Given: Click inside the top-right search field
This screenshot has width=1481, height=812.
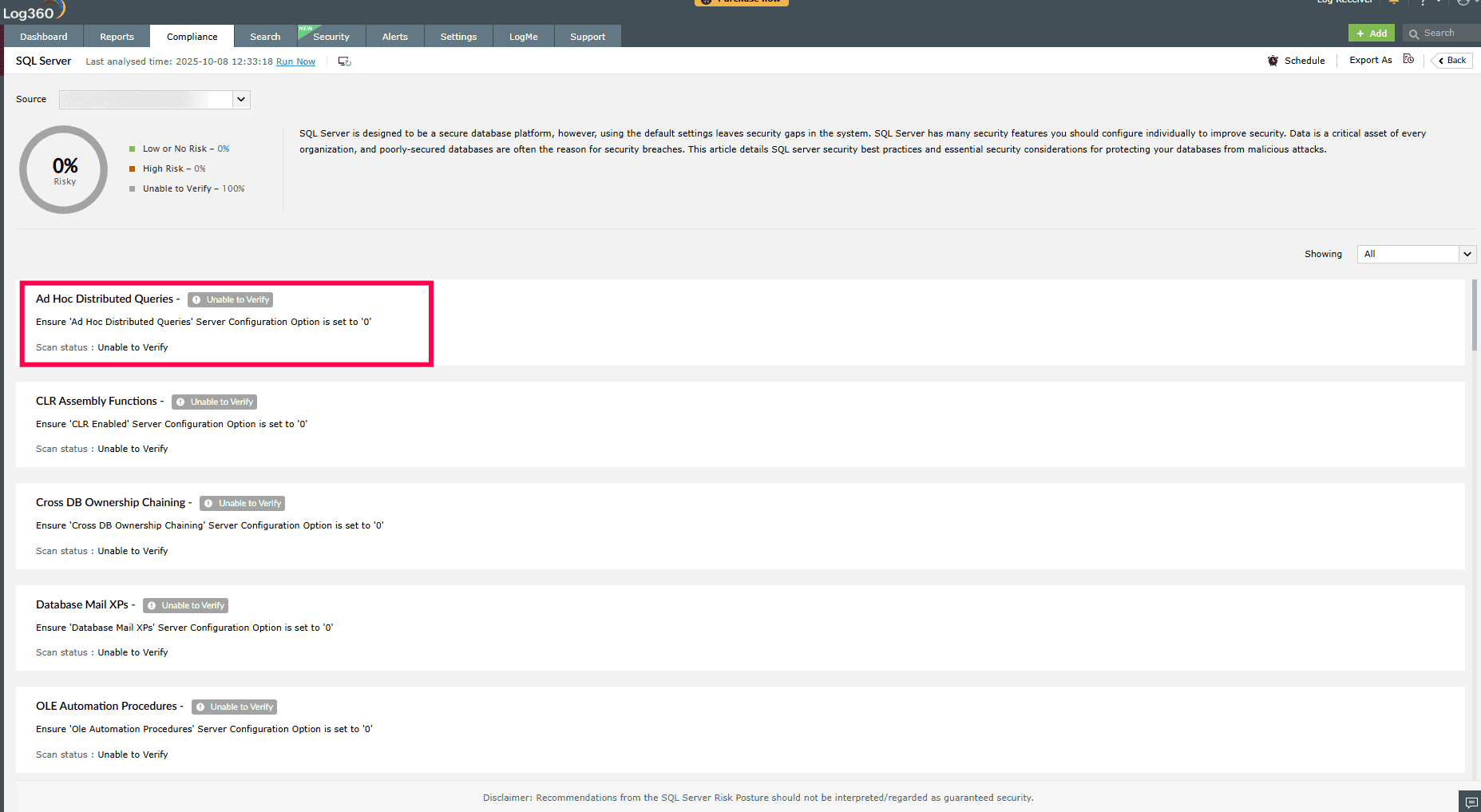Looking at the screenshot, I should pyautogui.click(x=1441, y=33).
